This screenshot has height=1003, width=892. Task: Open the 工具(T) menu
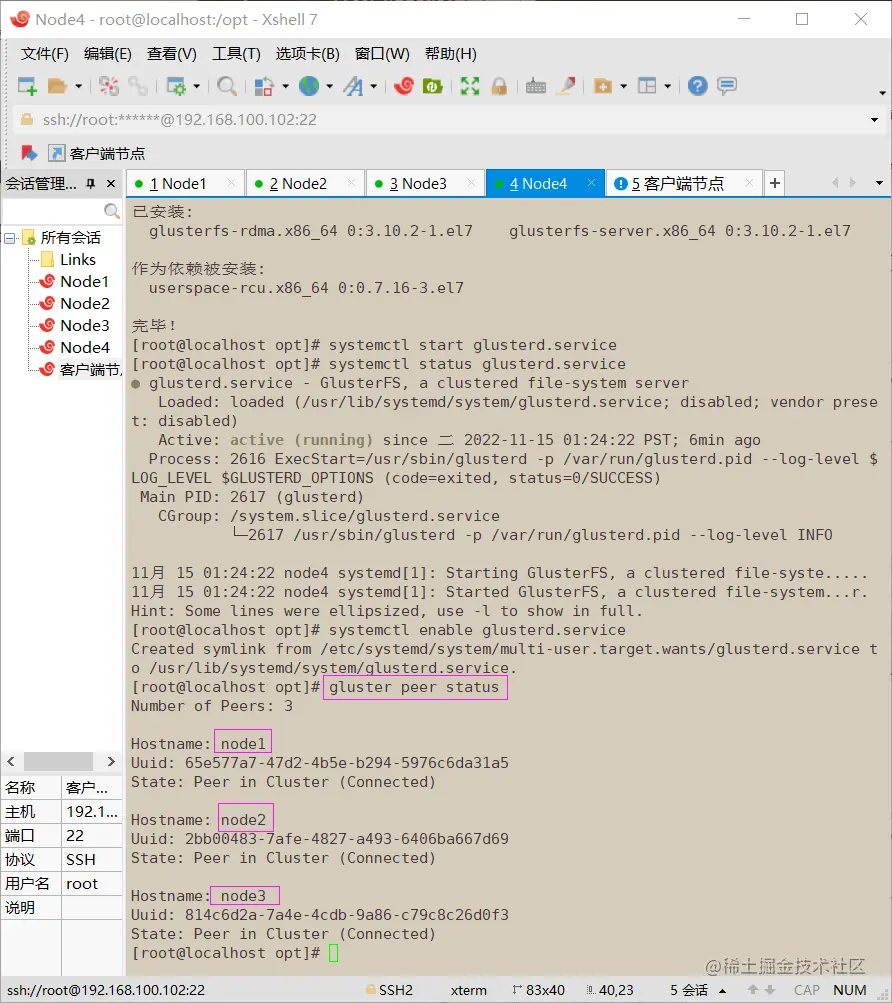[236, 54]
